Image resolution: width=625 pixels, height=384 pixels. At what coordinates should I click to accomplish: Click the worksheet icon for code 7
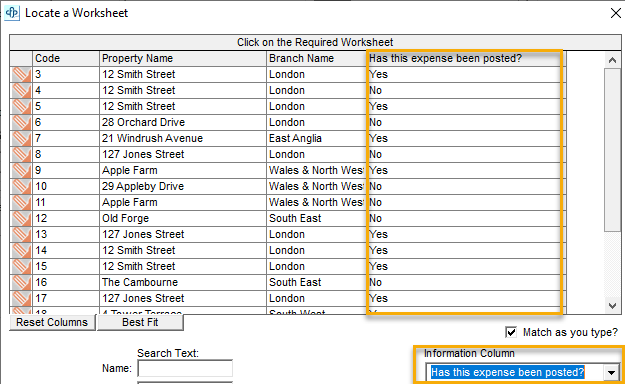tap(21, 138)
